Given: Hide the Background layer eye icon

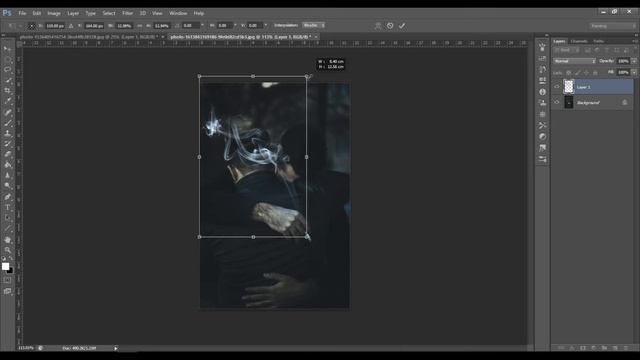Looking at the screenshot, I should click(557, 102).
